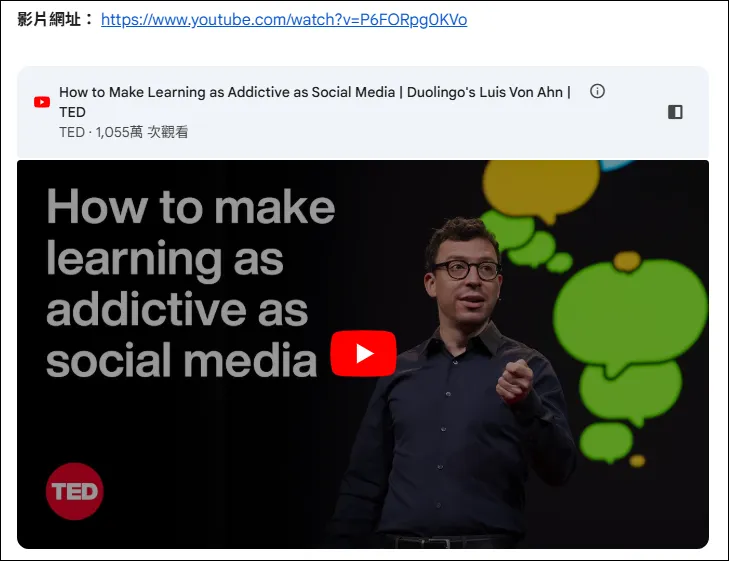Click the 'TED · 1,055萬 次觀看' channel text
This screenshot has height=561, width=729.
tap(124, 132)
